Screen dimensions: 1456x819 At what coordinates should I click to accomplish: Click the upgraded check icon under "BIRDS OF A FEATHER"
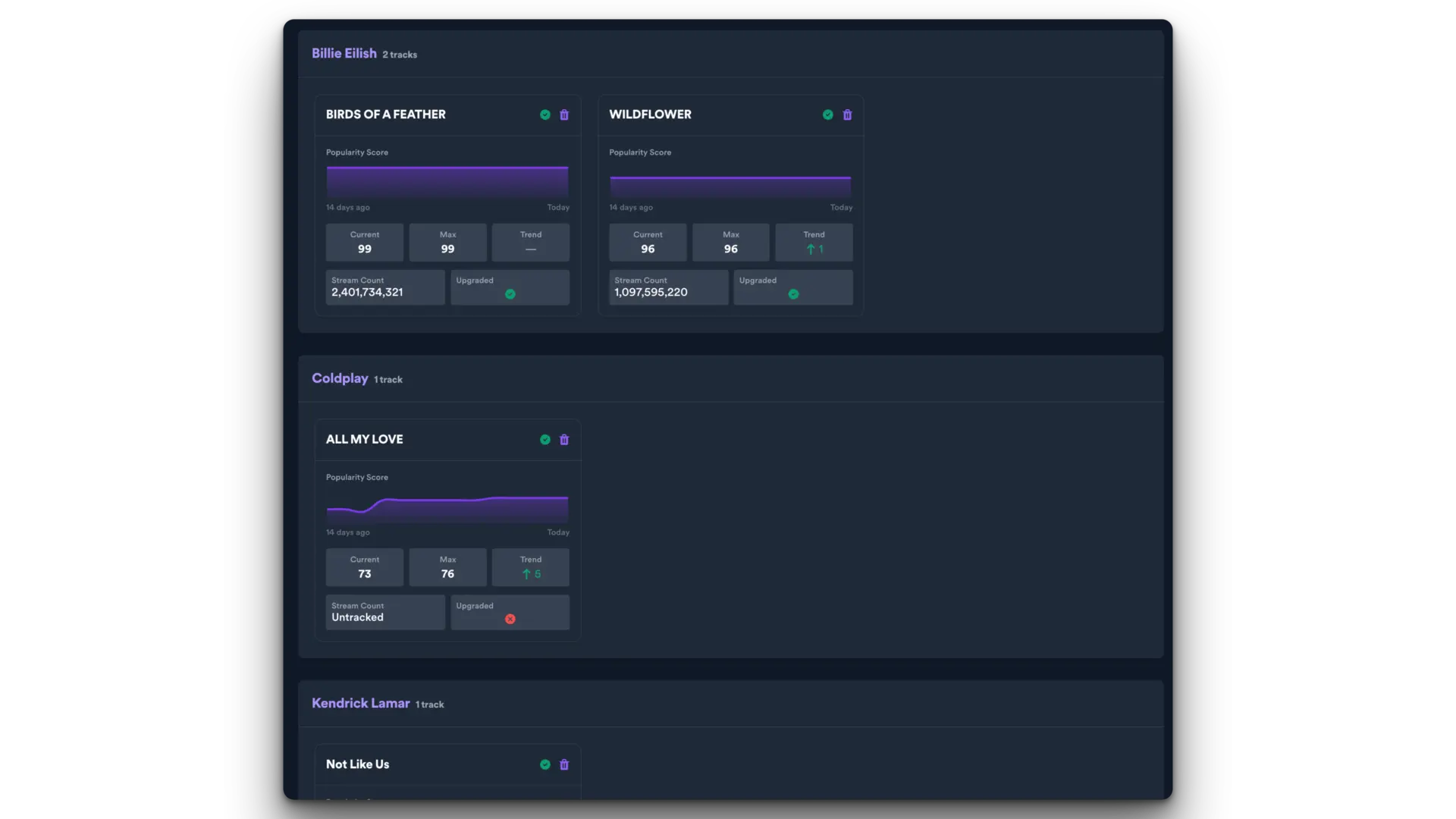[510, 294]
